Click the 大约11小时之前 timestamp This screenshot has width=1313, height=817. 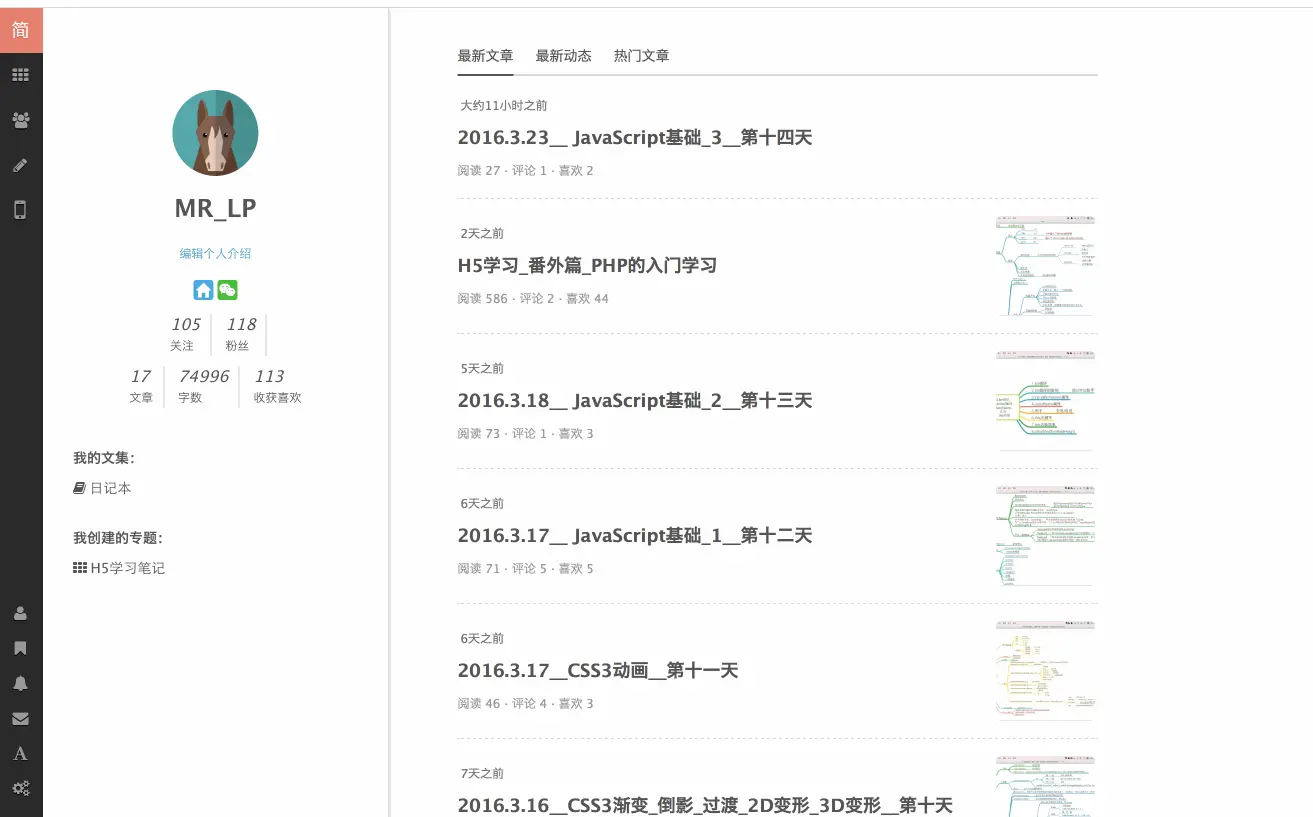[x=504, y=106]
